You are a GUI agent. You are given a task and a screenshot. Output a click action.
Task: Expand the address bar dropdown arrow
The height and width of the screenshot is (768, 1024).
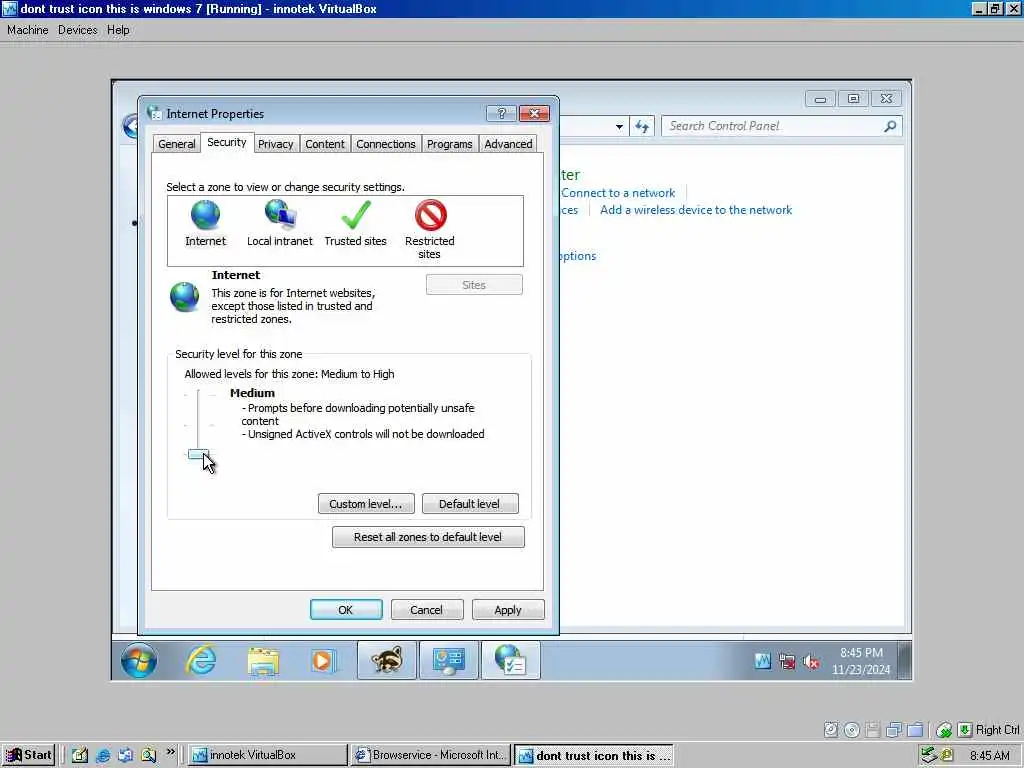619,127
